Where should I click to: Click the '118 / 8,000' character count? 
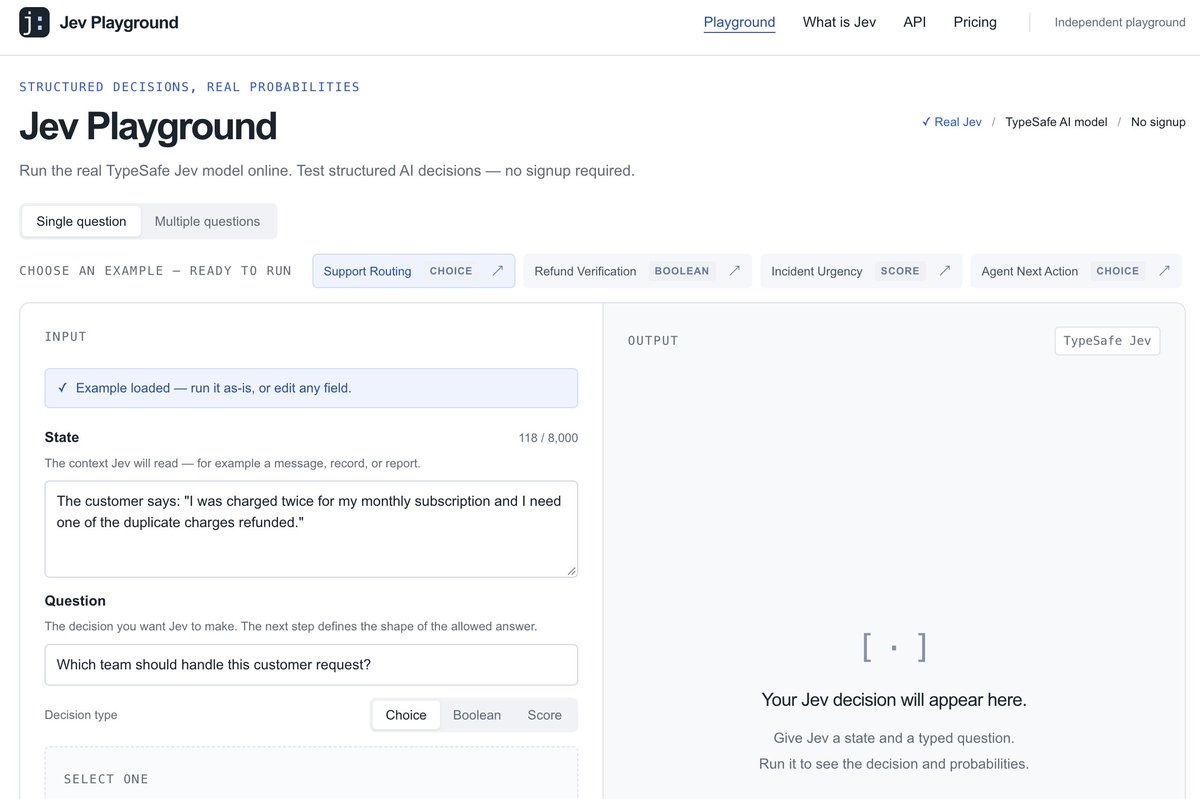click(x=548, y=438)
